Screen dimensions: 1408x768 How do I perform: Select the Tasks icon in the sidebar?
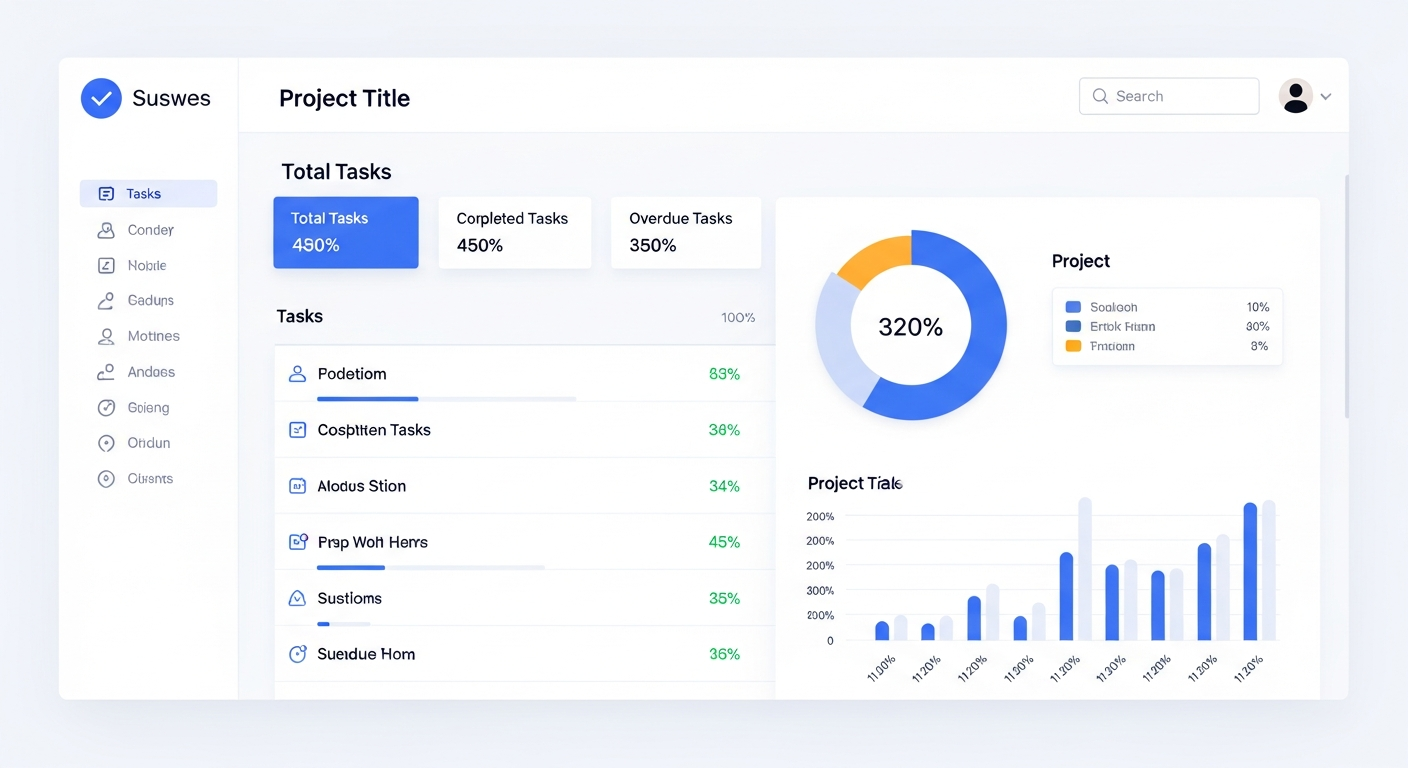(x=107, y=193)
